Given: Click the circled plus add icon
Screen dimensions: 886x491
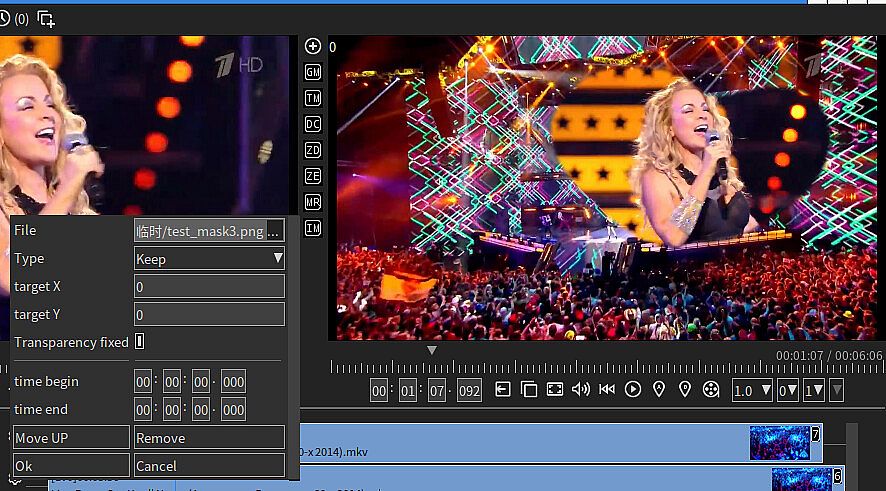Looking at the screenshot, I should click(313, 46).
